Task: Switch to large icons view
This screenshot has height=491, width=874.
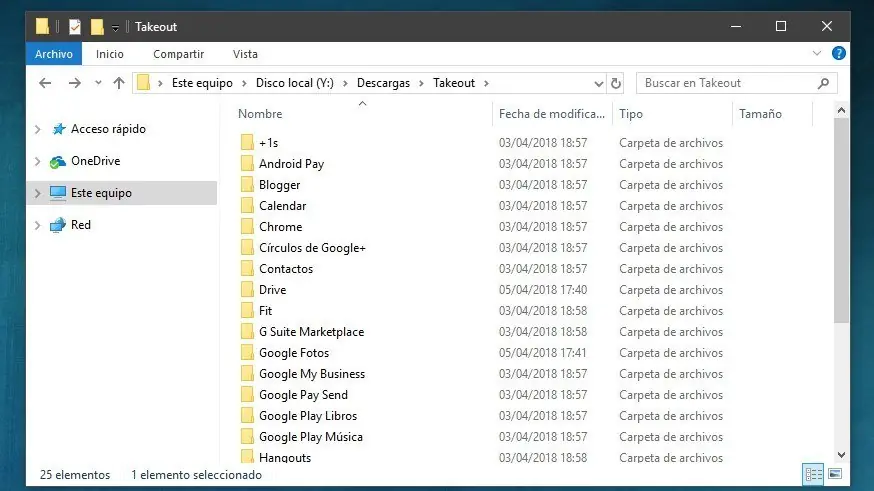Action: (835, 474)
